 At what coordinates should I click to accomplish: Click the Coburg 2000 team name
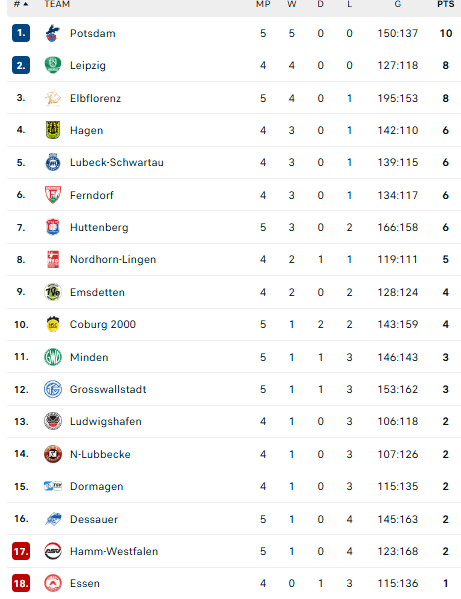pos(103,324)
